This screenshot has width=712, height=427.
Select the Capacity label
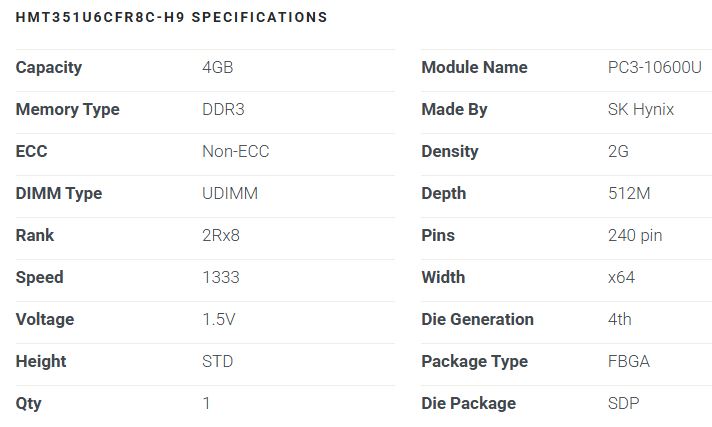click(x=49, y=68)
